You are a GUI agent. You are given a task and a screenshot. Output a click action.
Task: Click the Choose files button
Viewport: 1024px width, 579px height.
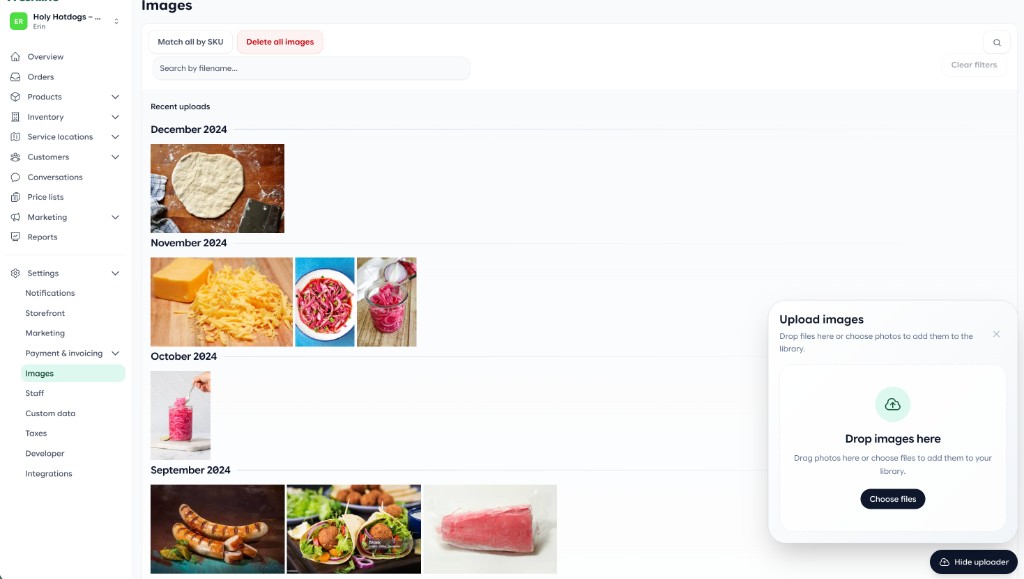tap(892, 499)
